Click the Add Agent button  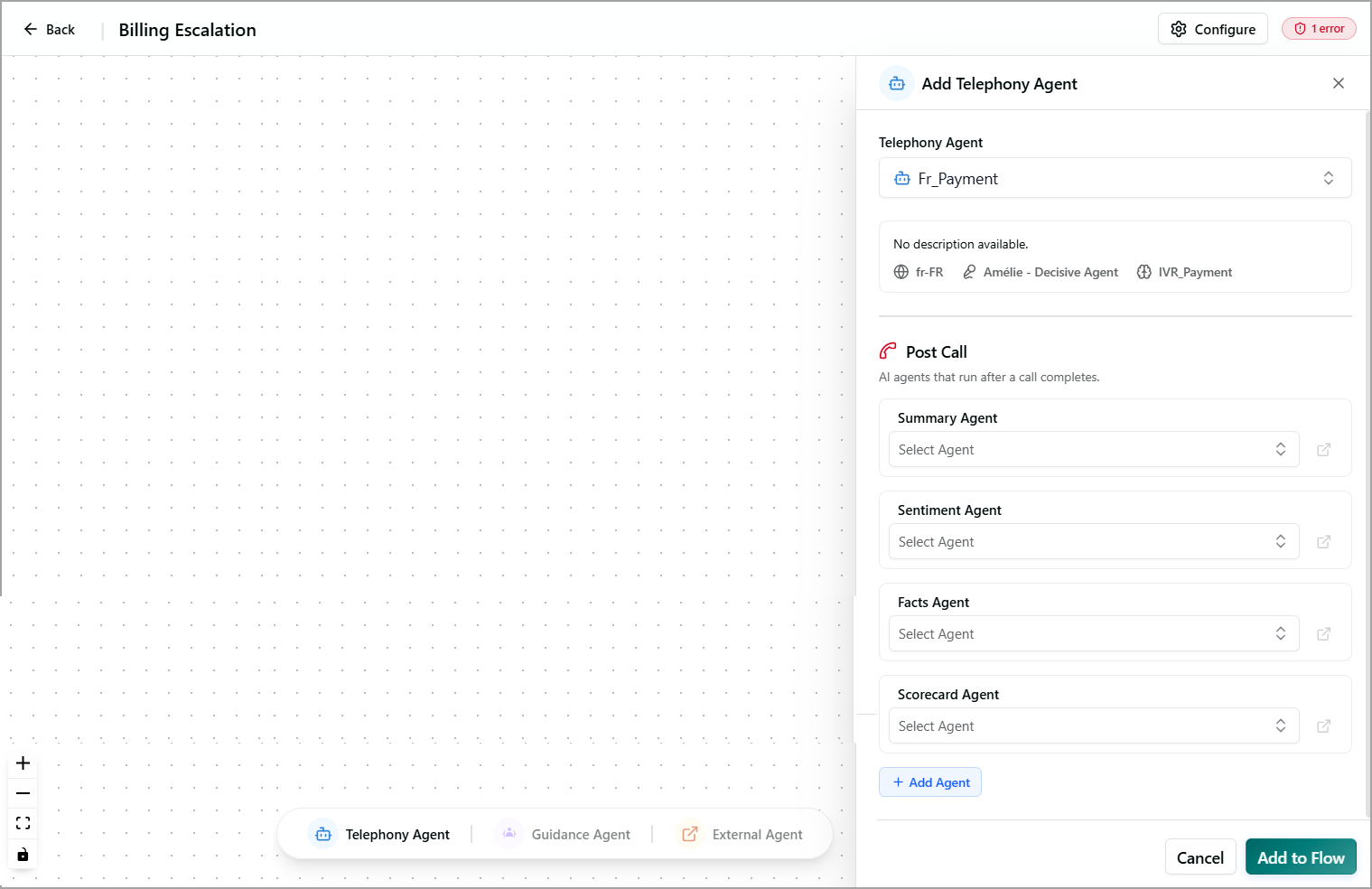pos(930,782)
